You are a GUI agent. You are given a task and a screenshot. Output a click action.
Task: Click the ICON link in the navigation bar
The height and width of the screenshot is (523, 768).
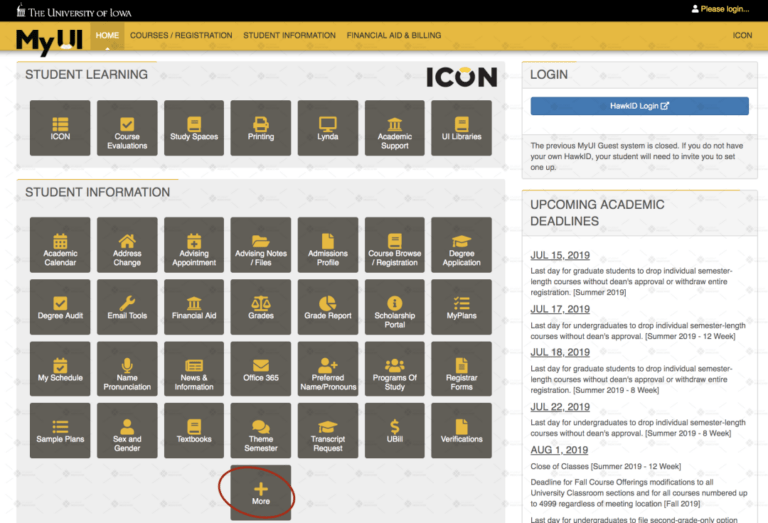(x=742, y=35)
